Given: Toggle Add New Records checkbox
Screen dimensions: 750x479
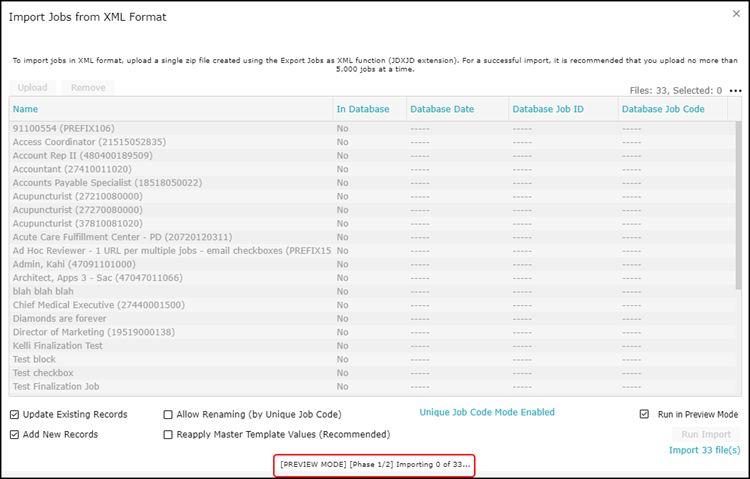Looking at the screenshot, I should coord(14,435).
